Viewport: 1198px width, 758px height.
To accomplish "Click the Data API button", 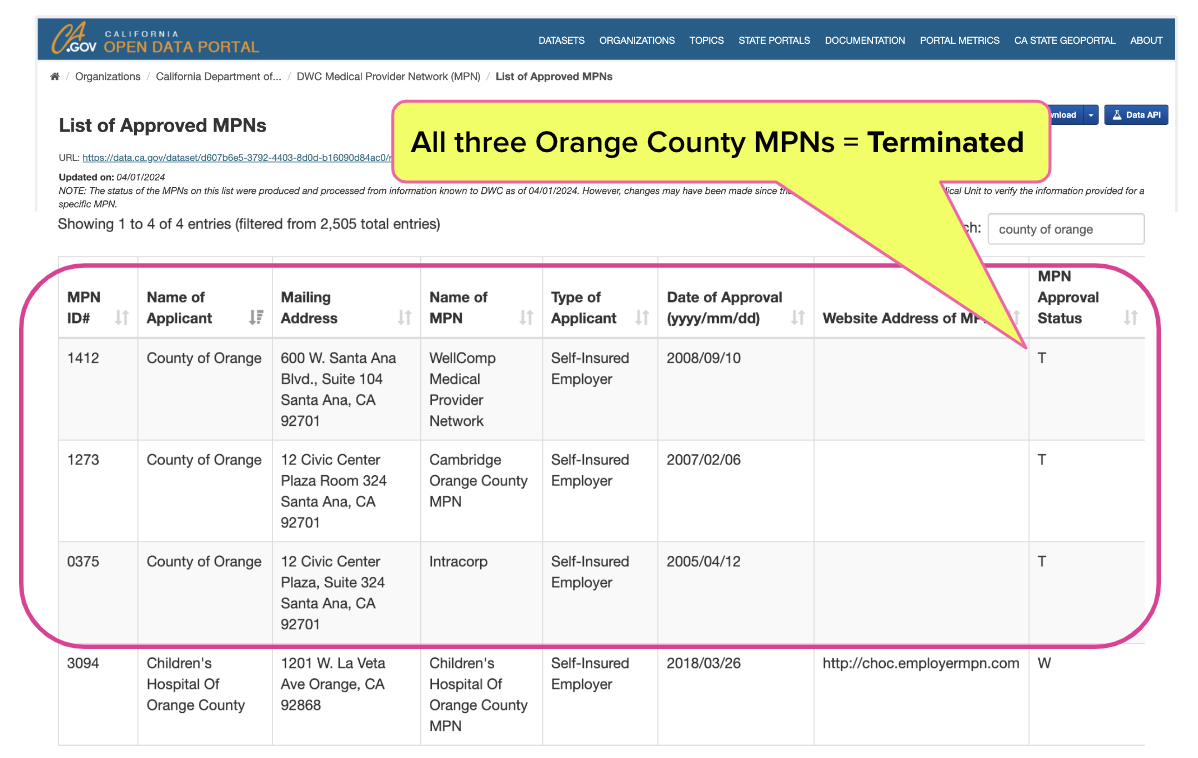I will (x=1136, y=115).
